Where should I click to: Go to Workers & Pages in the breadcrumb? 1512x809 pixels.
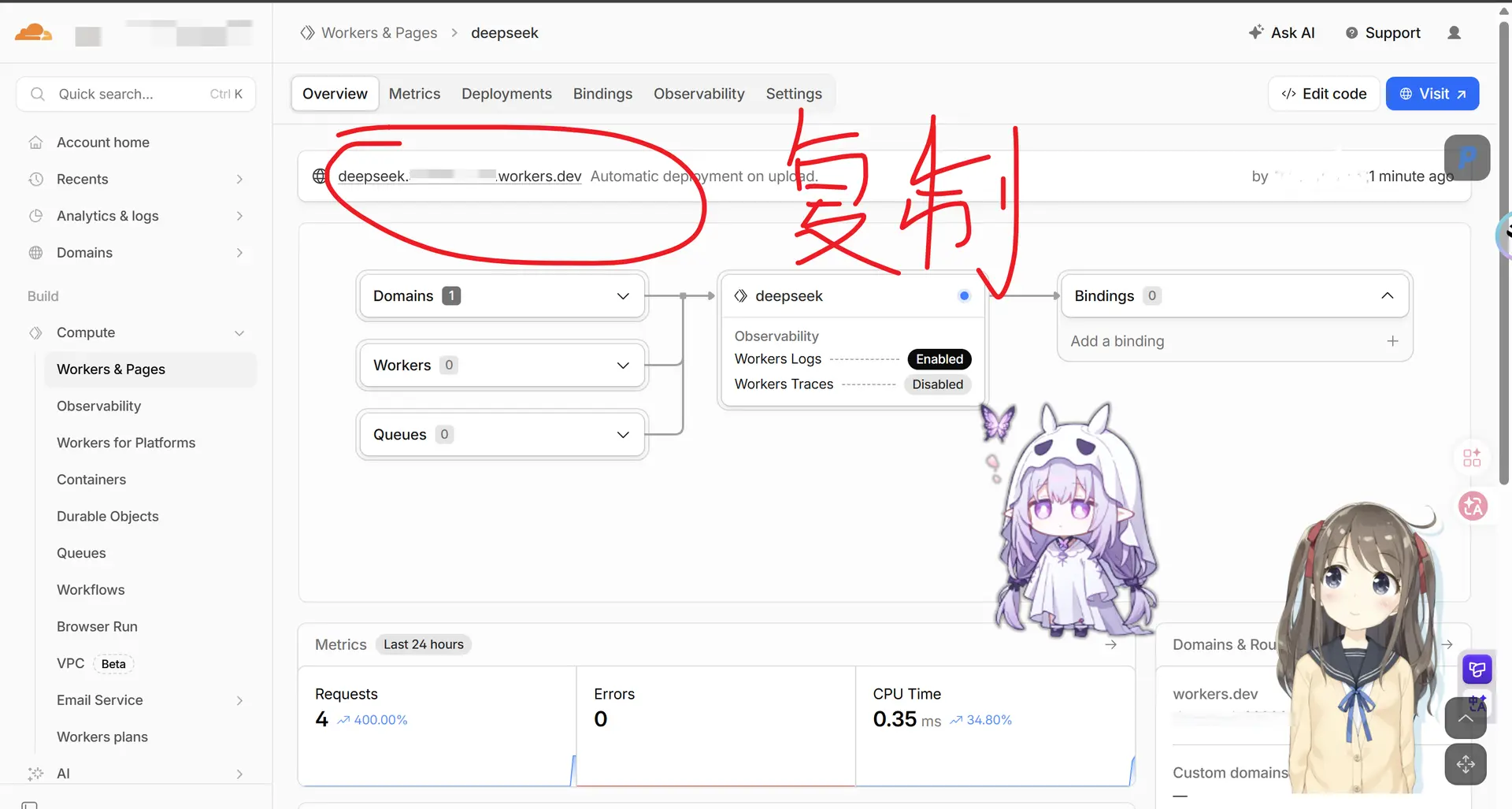[379, 33]
